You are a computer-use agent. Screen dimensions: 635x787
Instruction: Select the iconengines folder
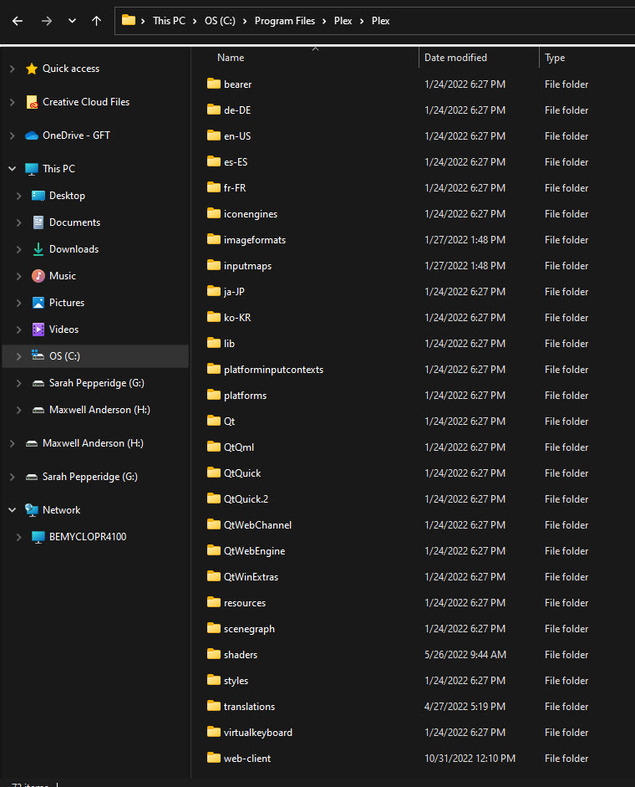pyautogui.click(x=250, y=214)
